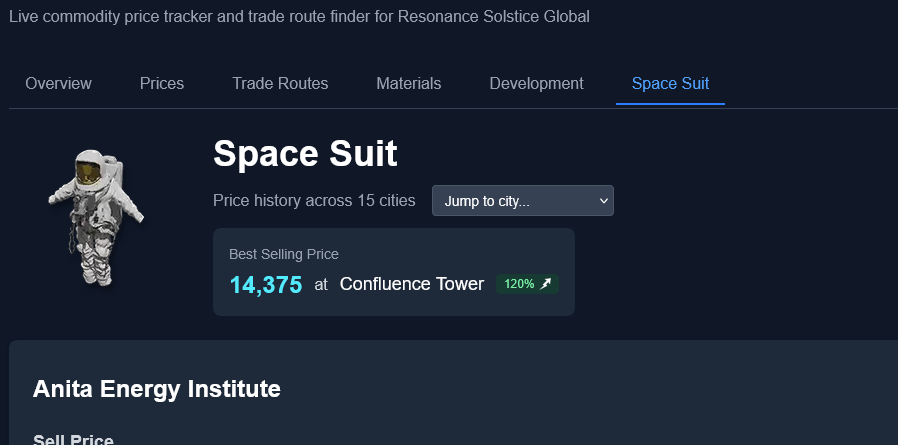Click the best price value 14,375
This screenshot has height=445, width=898.
click(x=266, y=285)
